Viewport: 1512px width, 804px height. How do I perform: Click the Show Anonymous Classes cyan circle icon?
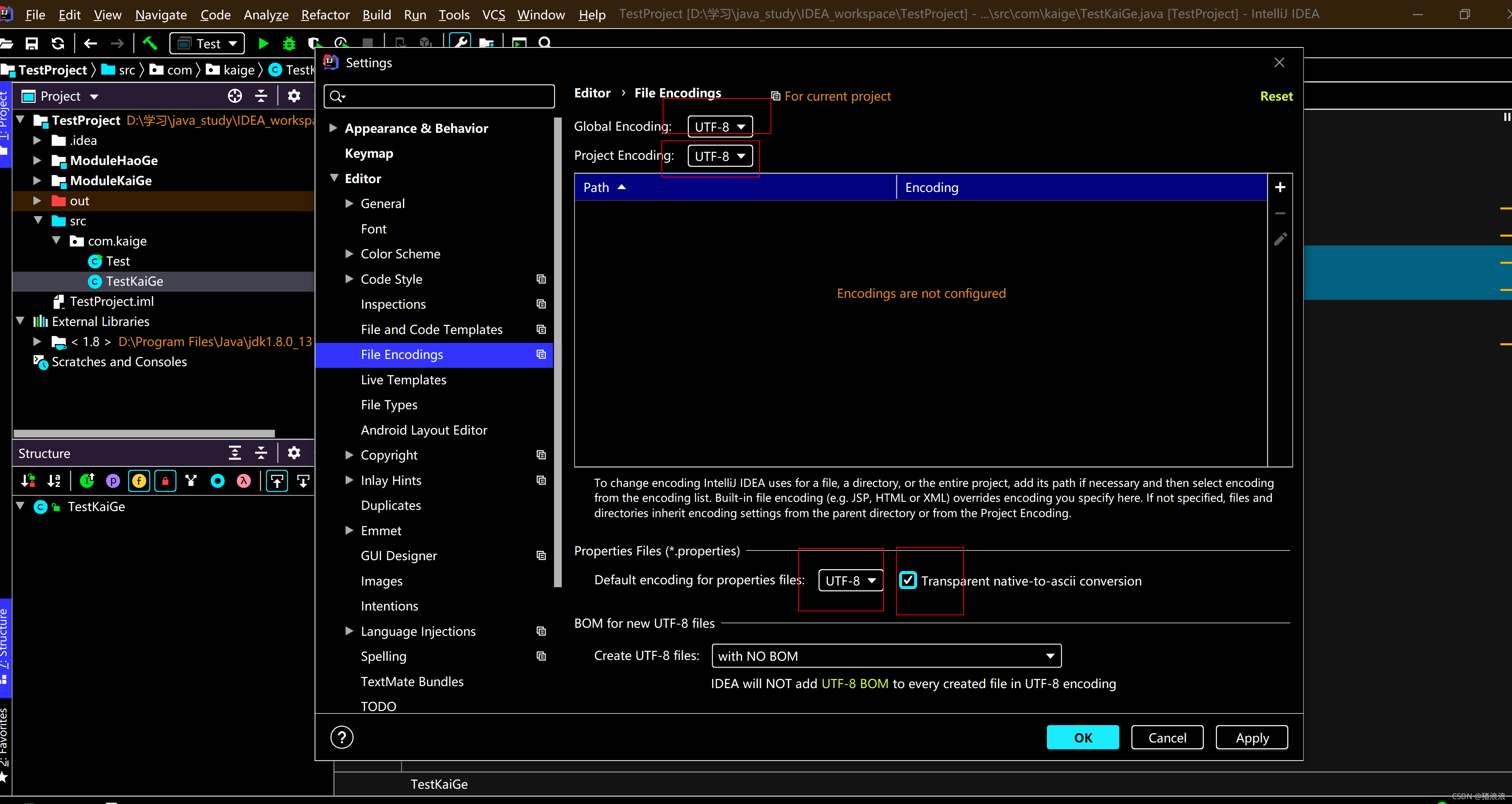[217, 481]
